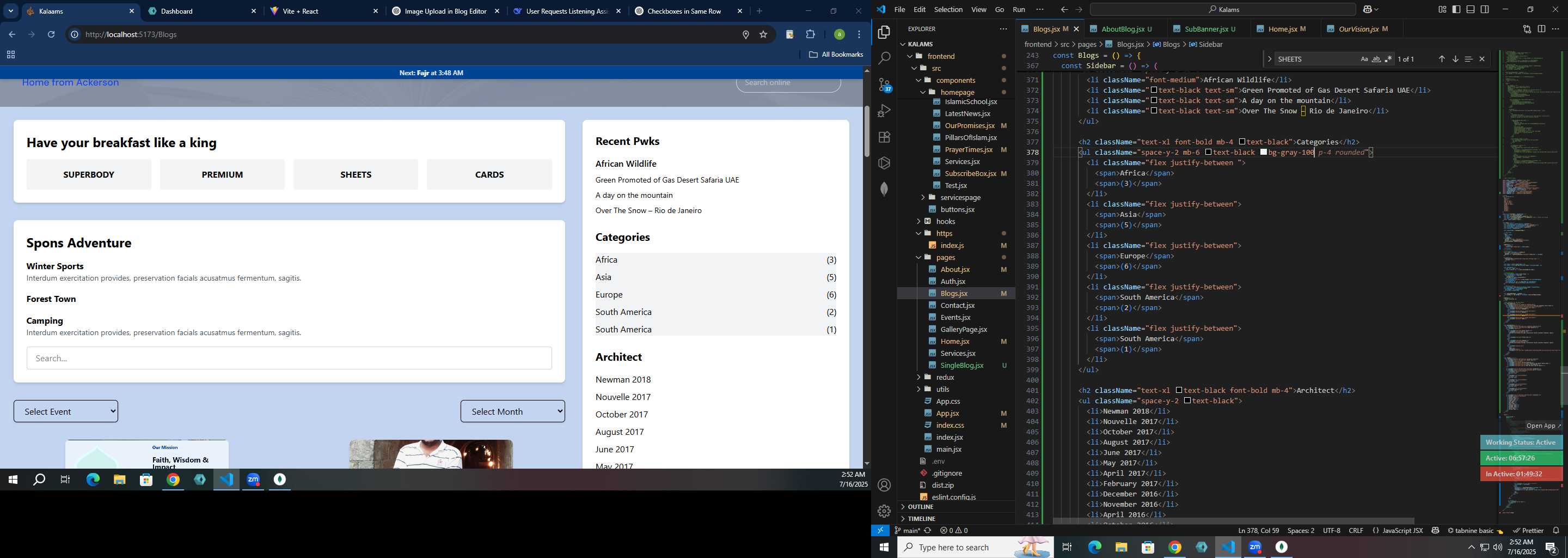
Task: Open the MongoDB leaf icon view
Action: [x=884, y=189]
